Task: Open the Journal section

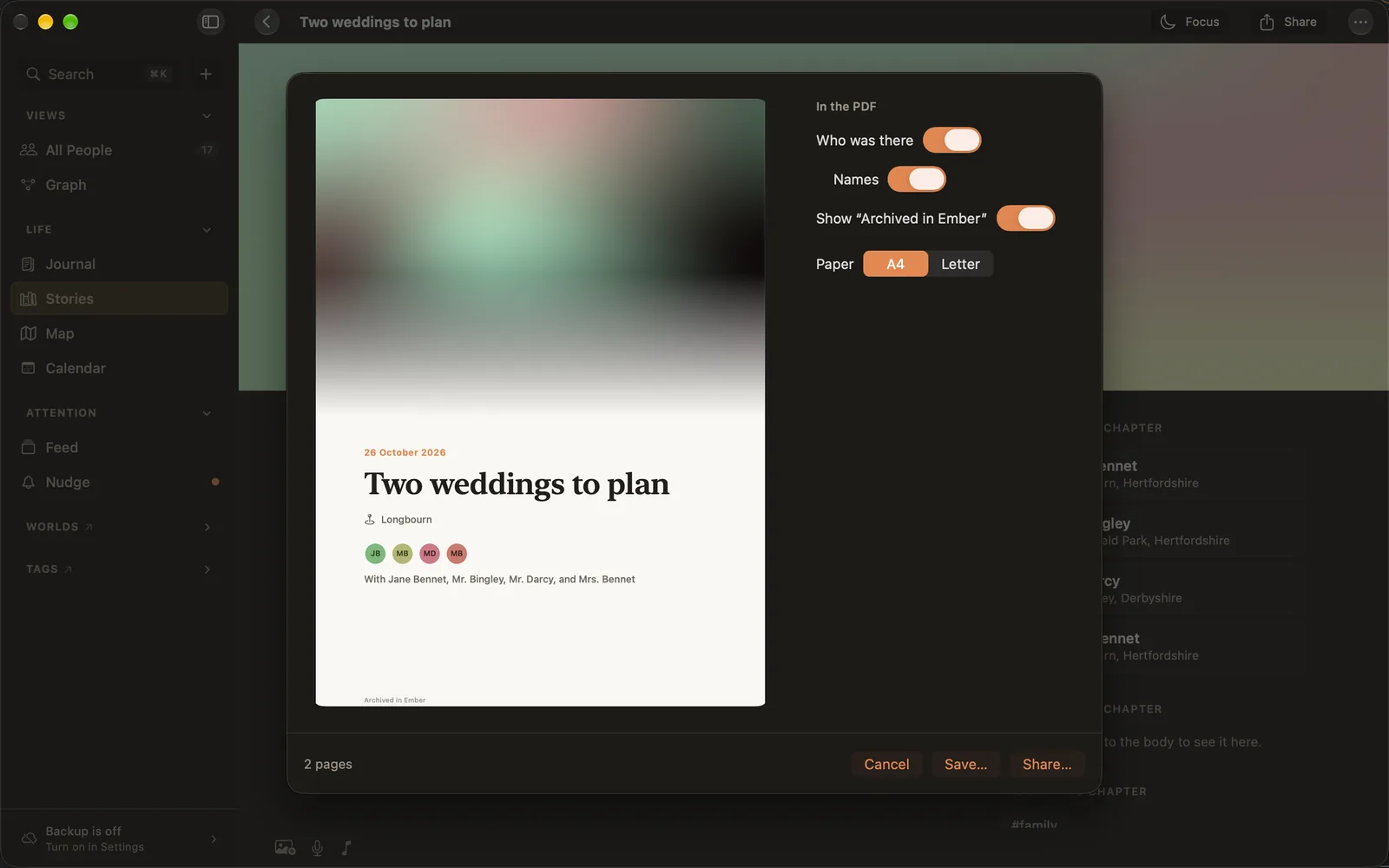Action: click(x=119, y=264)
